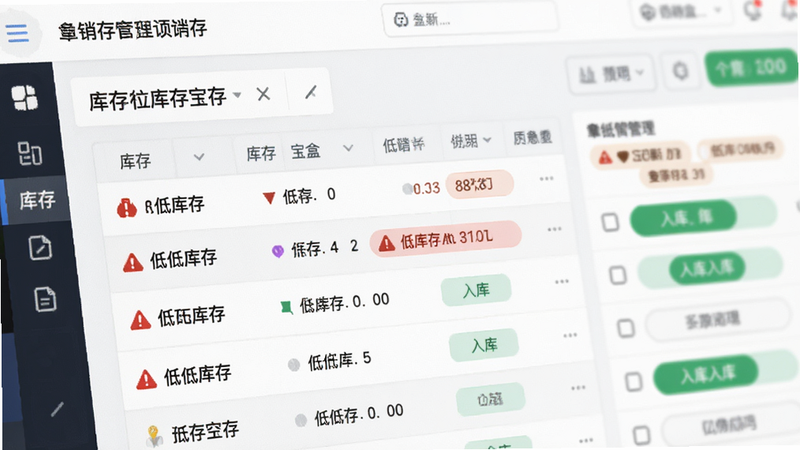The width and height of the screenshot is (800, 450).
Task: Open the chart-icon dropdown in the toolbar
Action: pyautogui.click(x=611, y=74)
